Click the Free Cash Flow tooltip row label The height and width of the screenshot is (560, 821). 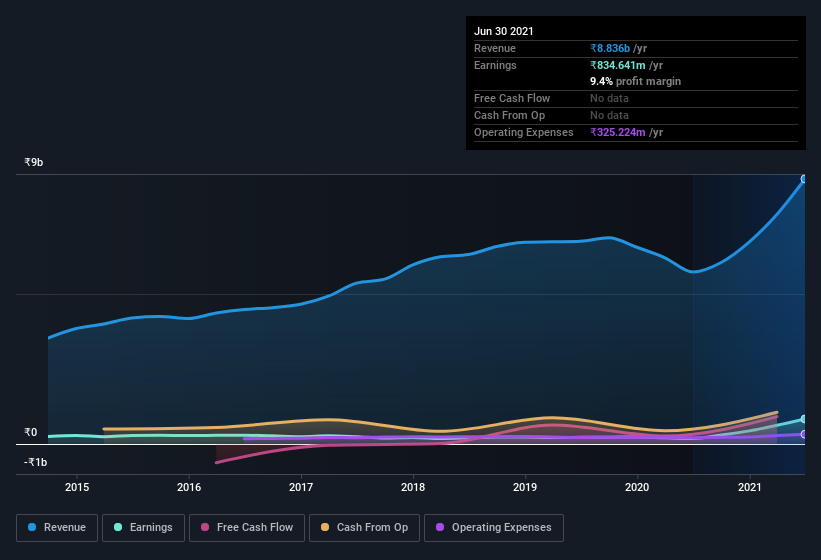pos(512,98)
